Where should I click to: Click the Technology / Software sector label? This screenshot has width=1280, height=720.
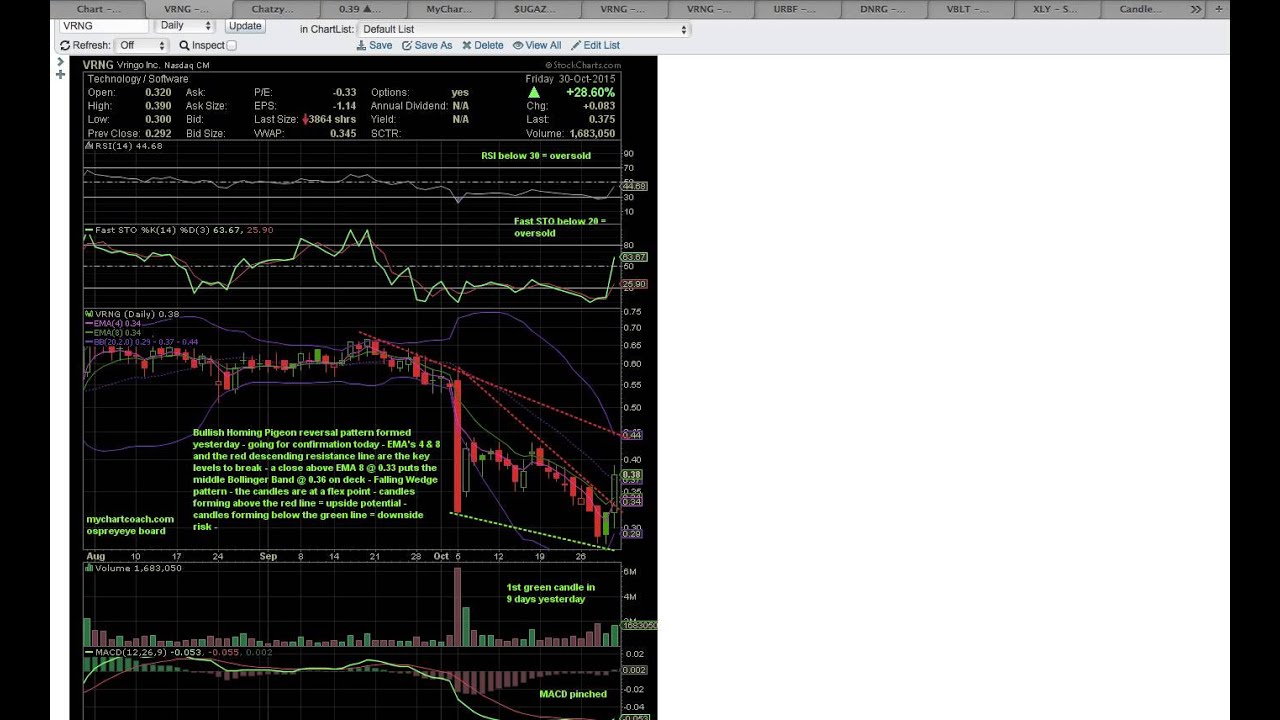138,79
